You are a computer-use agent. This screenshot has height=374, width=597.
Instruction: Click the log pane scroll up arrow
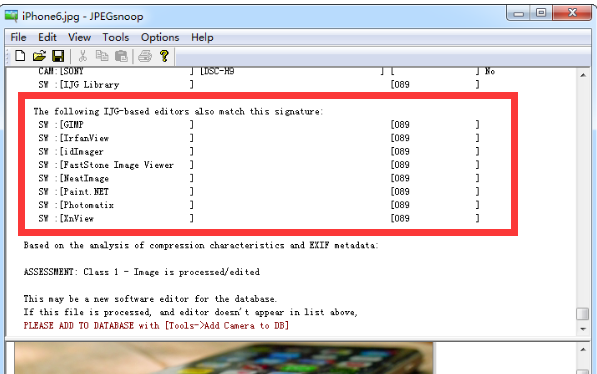583,75
